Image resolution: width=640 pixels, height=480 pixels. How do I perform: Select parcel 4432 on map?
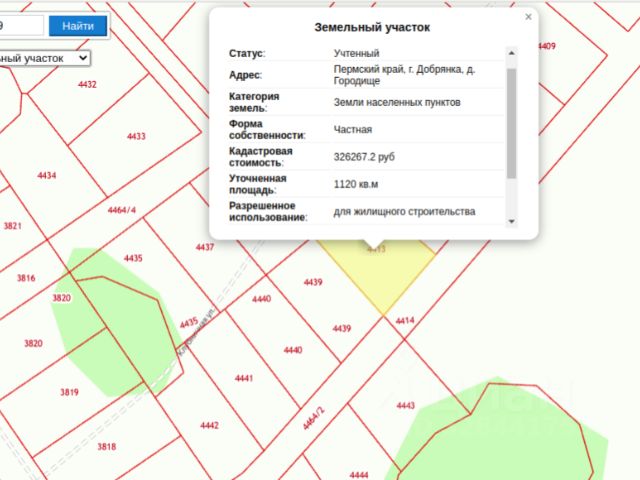(x=87, y=84)
